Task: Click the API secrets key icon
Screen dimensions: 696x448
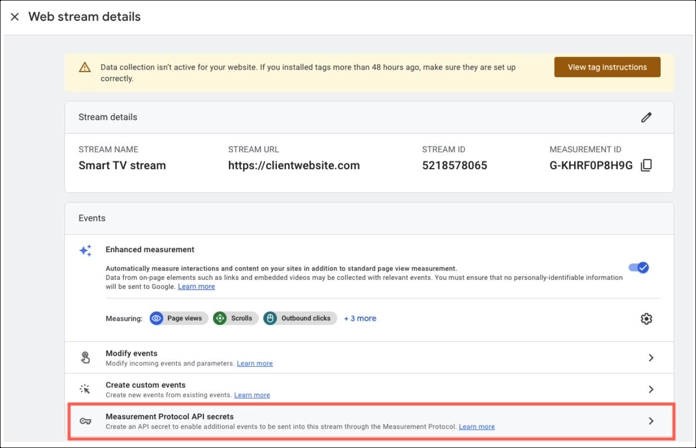Action: (85, 421)
